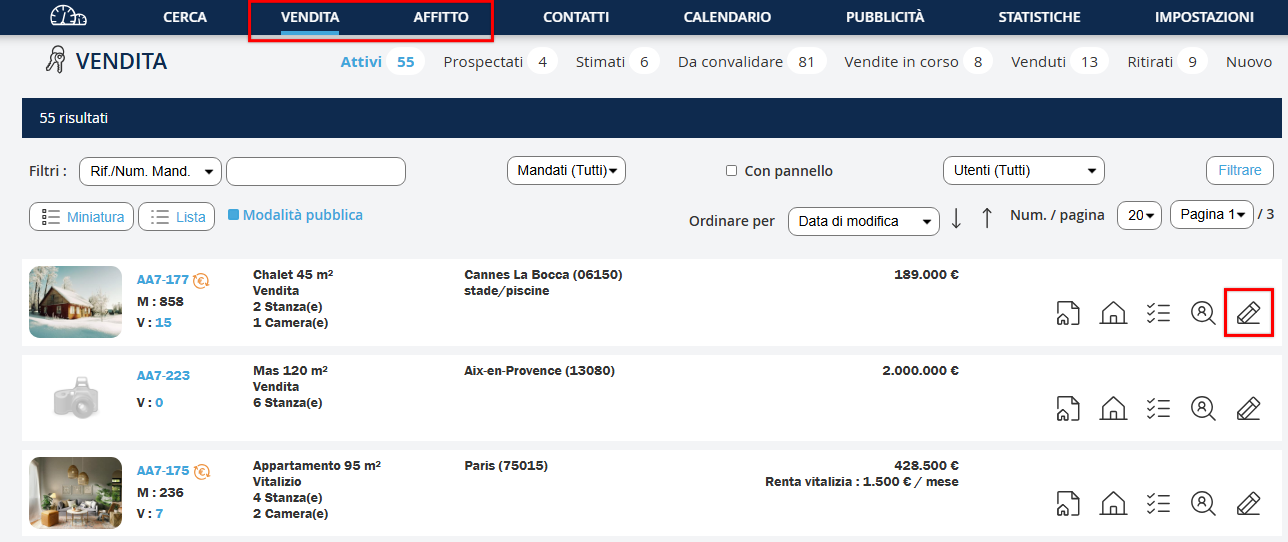Viewport: 1288px width, 542px height.
Task: Switch to the Da convalidare tab
Action: (x=730, y=62)
